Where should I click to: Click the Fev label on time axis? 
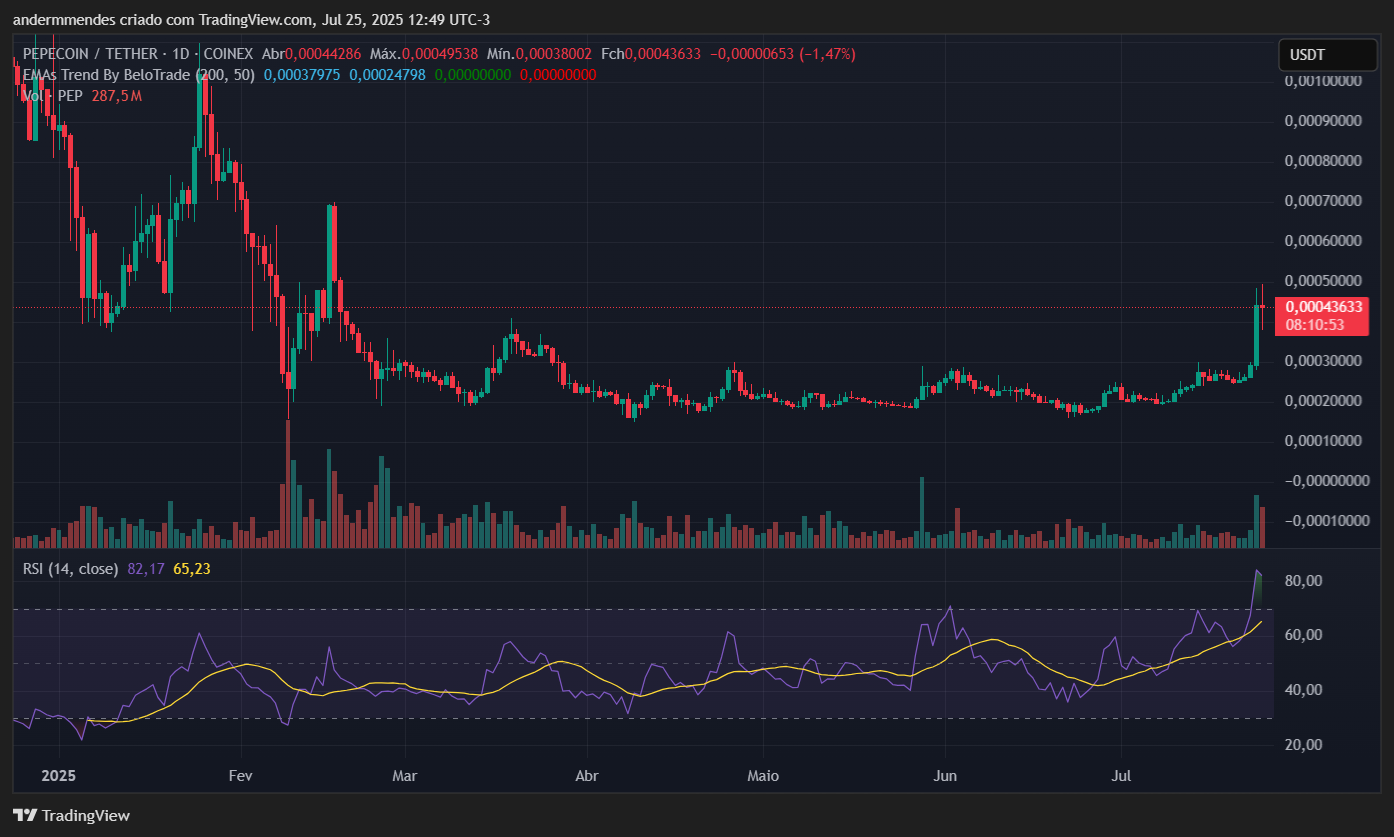[241, 776]
